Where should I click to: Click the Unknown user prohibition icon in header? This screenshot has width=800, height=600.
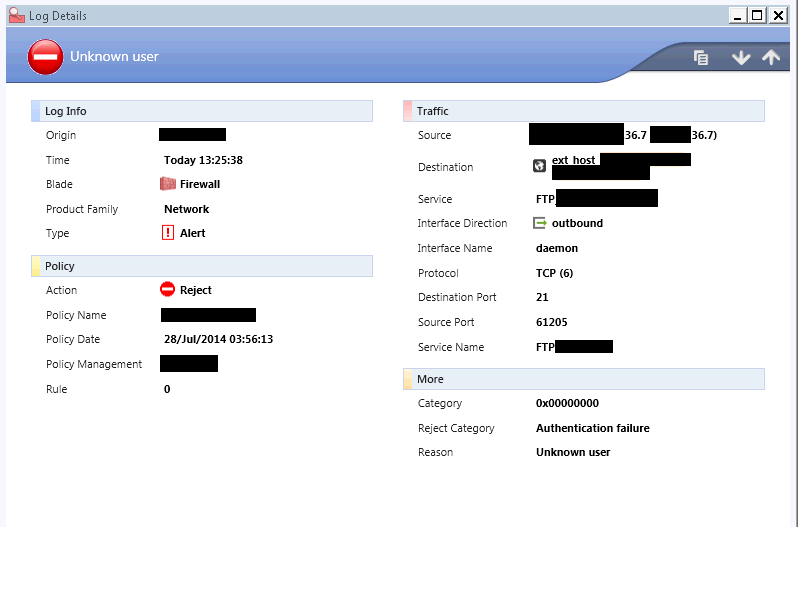click(45, 57)
